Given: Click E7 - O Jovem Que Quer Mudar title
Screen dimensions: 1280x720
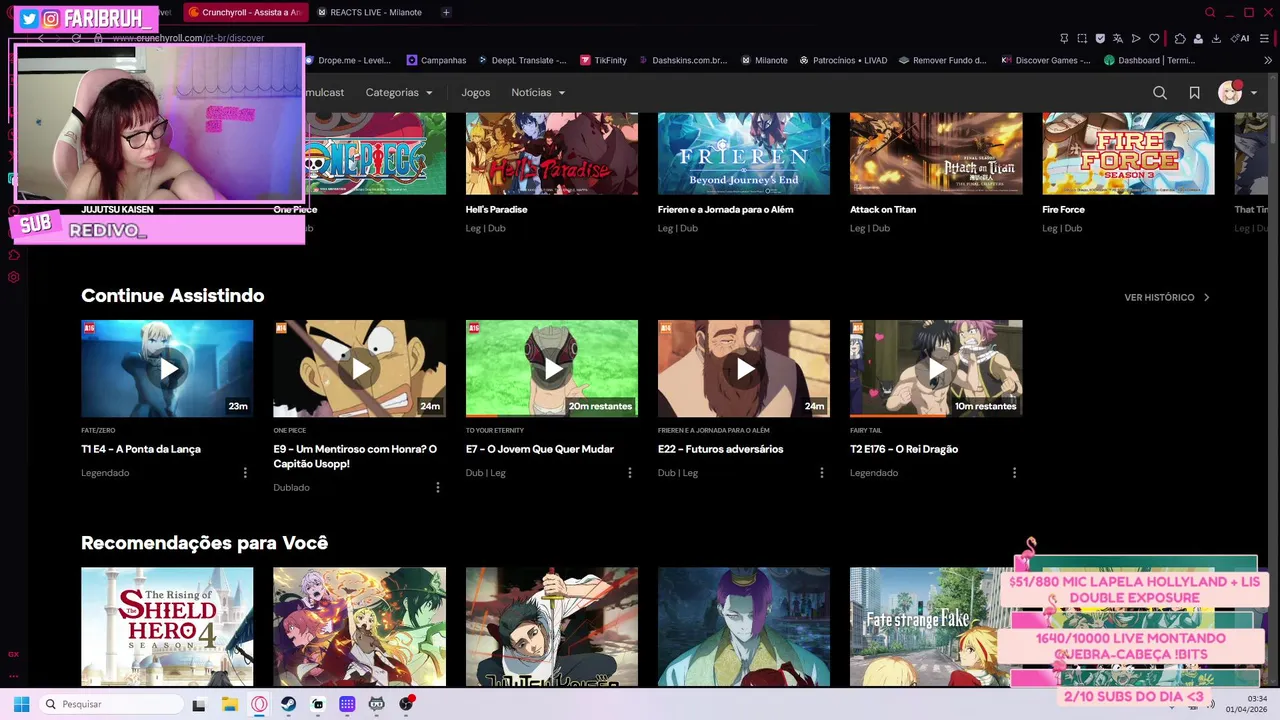Looking at the screenshot, I should click(x=540, y=449).
